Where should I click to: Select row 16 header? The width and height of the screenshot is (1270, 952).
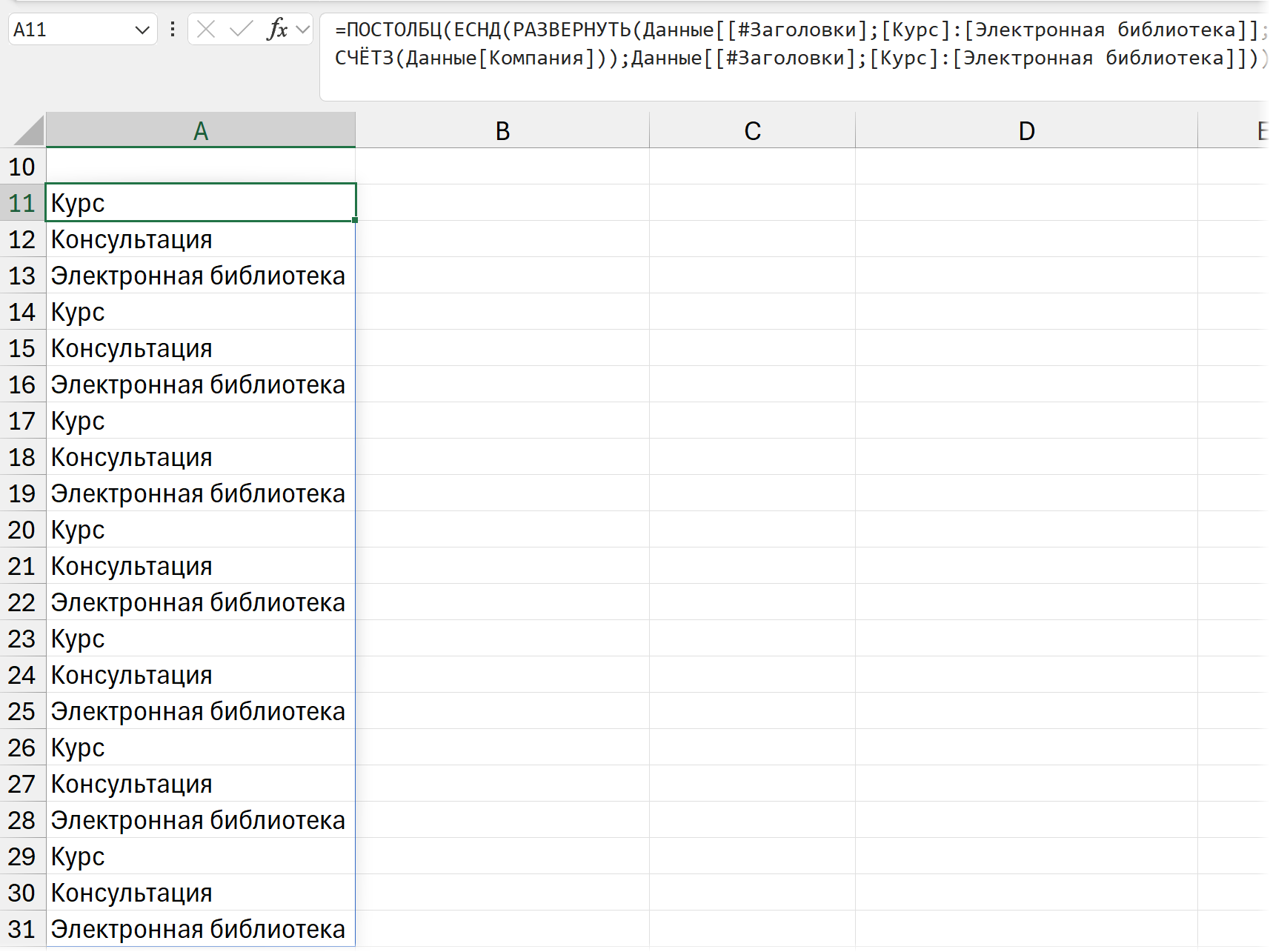click(22, 385)
